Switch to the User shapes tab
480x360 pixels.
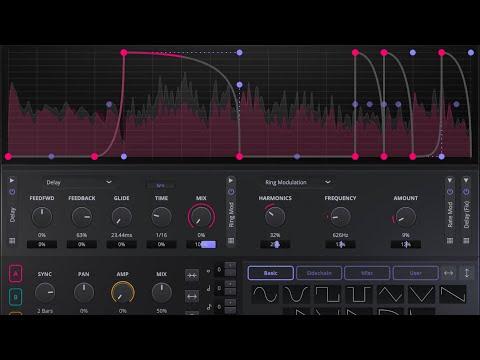415,273
